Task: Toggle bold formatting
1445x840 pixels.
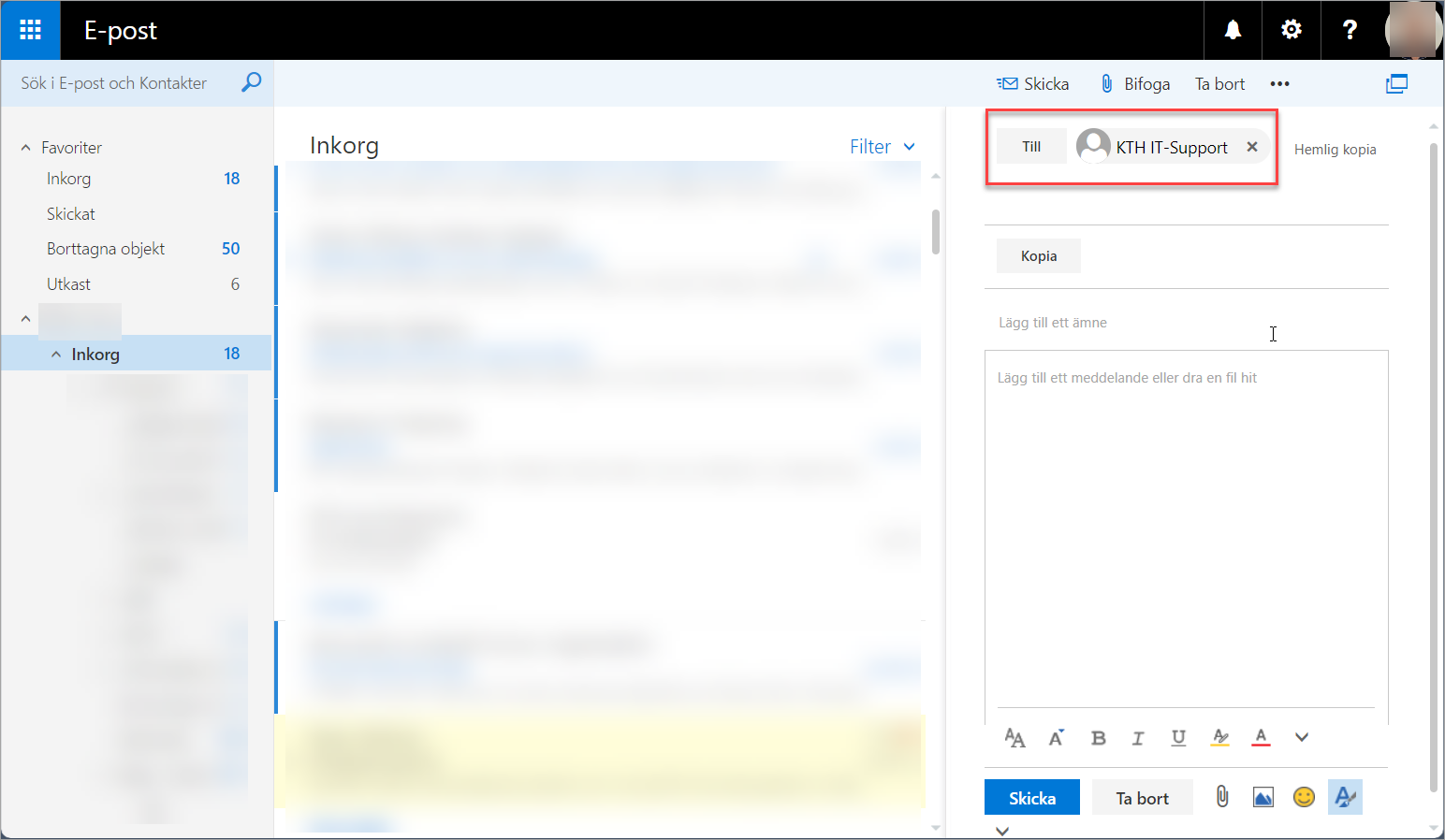Action: (x=1099, y=738)
